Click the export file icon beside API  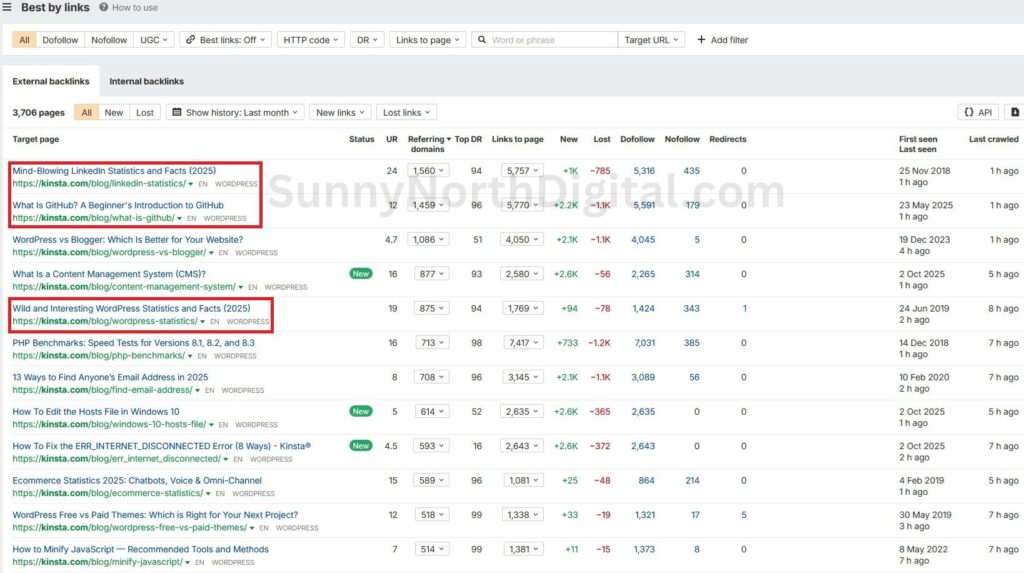[x=1015, y=112]
